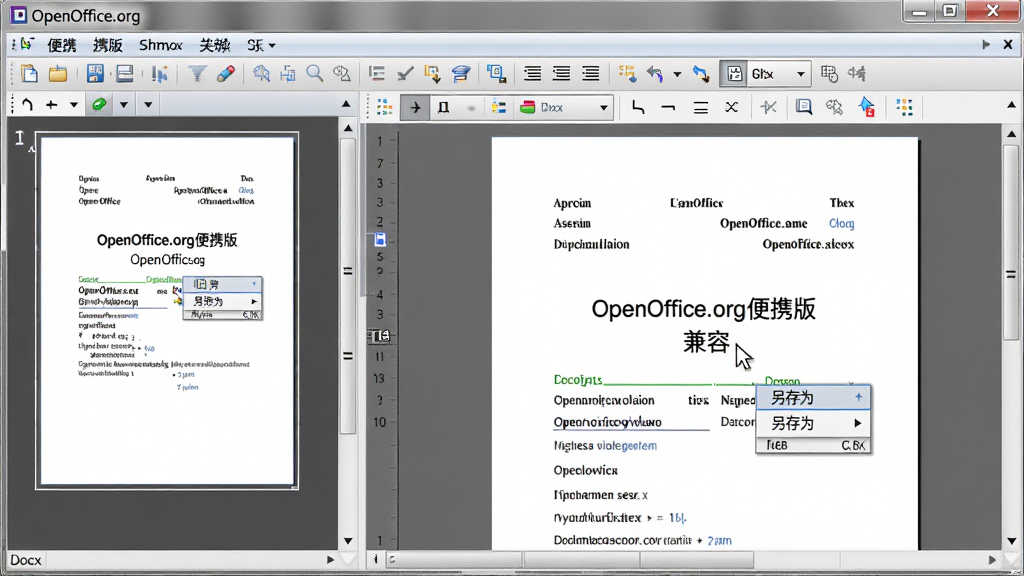Toggle align right paragraph button
Screen dimensions: 1024x576
tap(590, 74)
